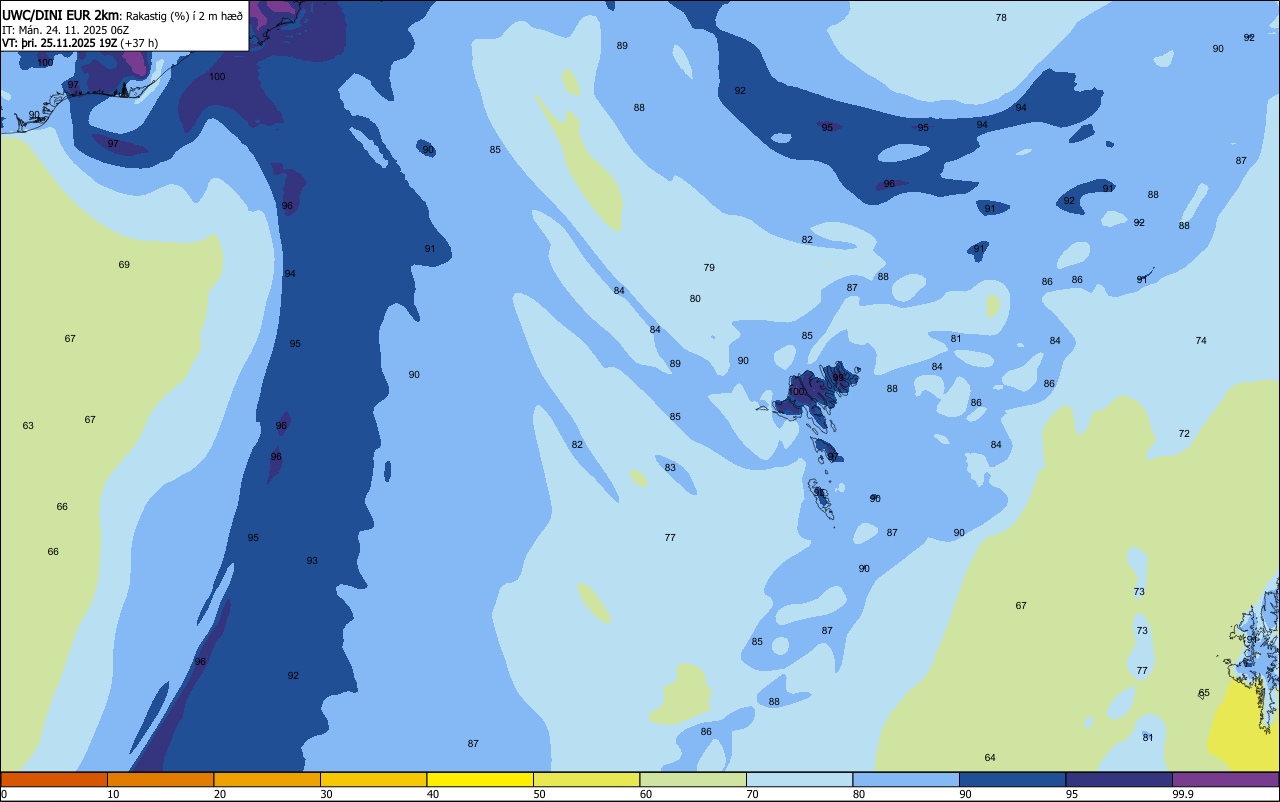Click the map value 64 on the map
The height and width of the screenshot is (802, 1280).
[x=990, y=758]
